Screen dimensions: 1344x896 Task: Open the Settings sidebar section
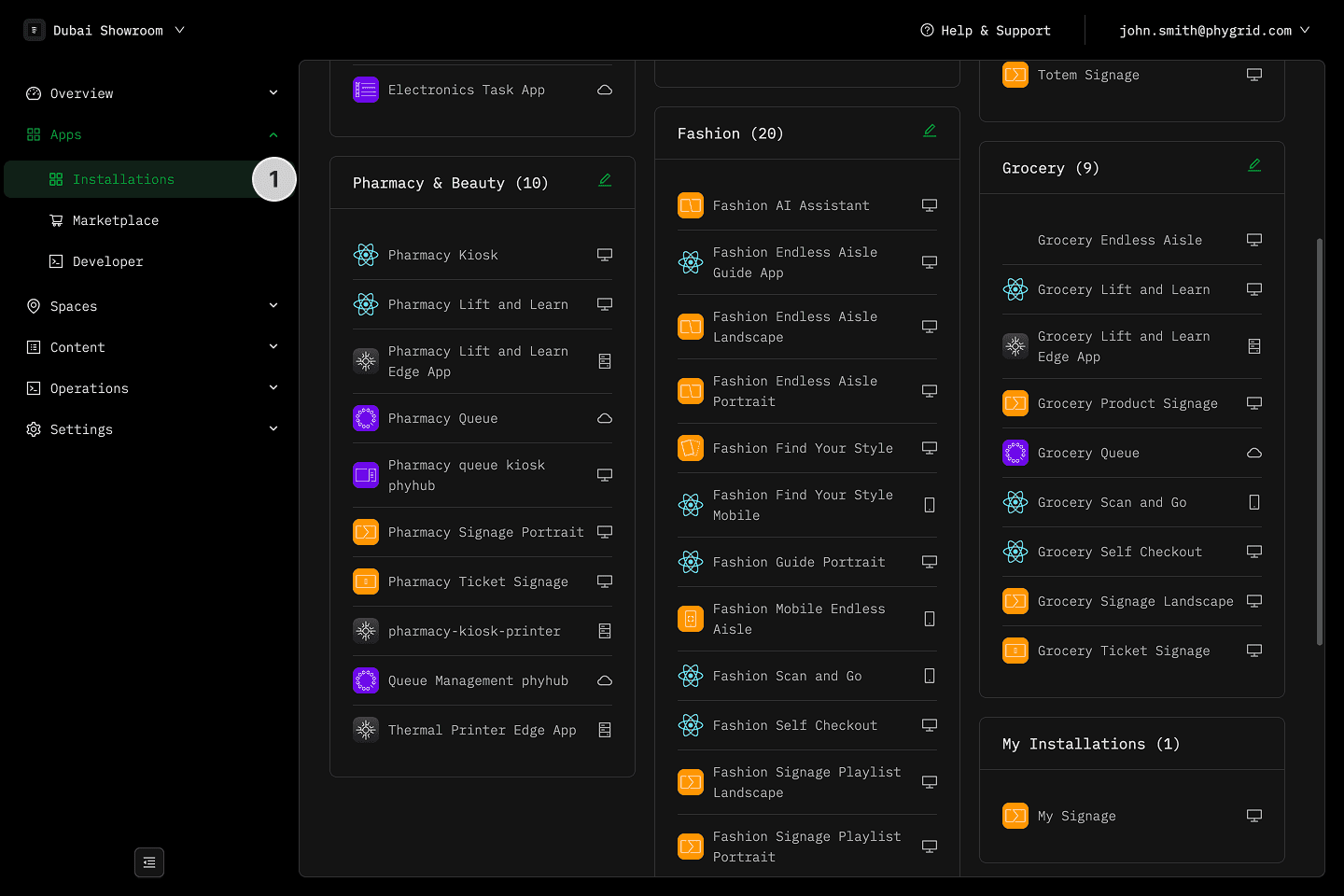pos(149,429)
